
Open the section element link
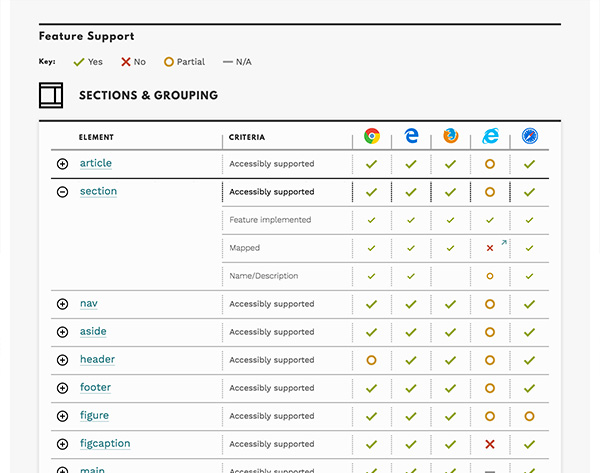(x=98, y=192)
